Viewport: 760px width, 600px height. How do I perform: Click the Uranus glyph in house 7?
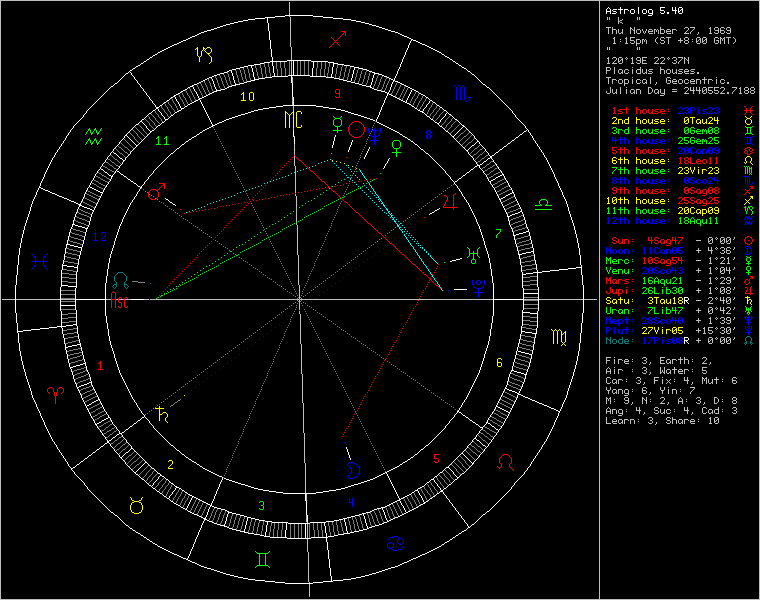pyautogui.click(x=471, y=257)
